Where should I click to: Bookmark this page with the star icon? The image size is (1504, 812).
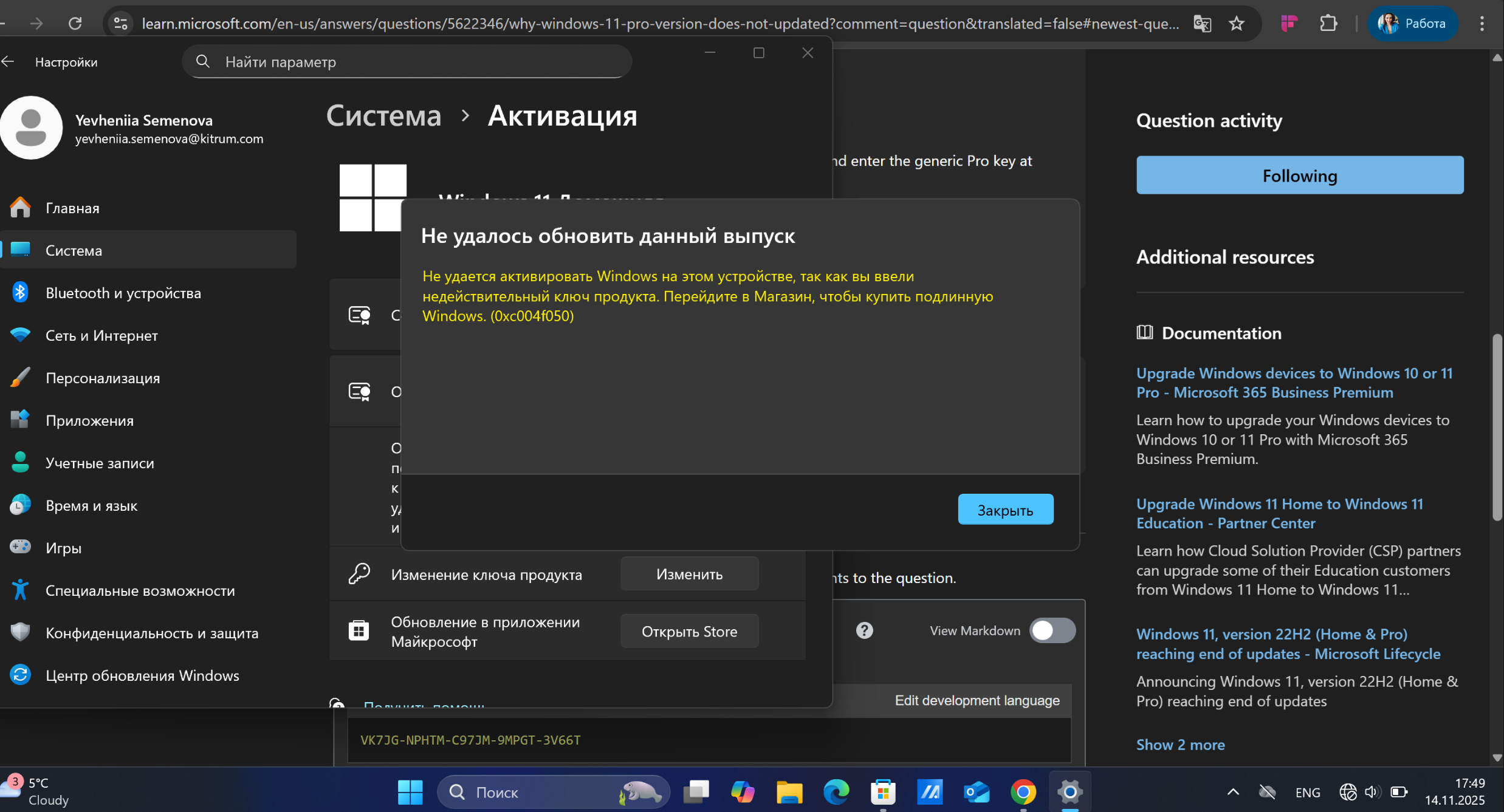tap(1237, 23)
